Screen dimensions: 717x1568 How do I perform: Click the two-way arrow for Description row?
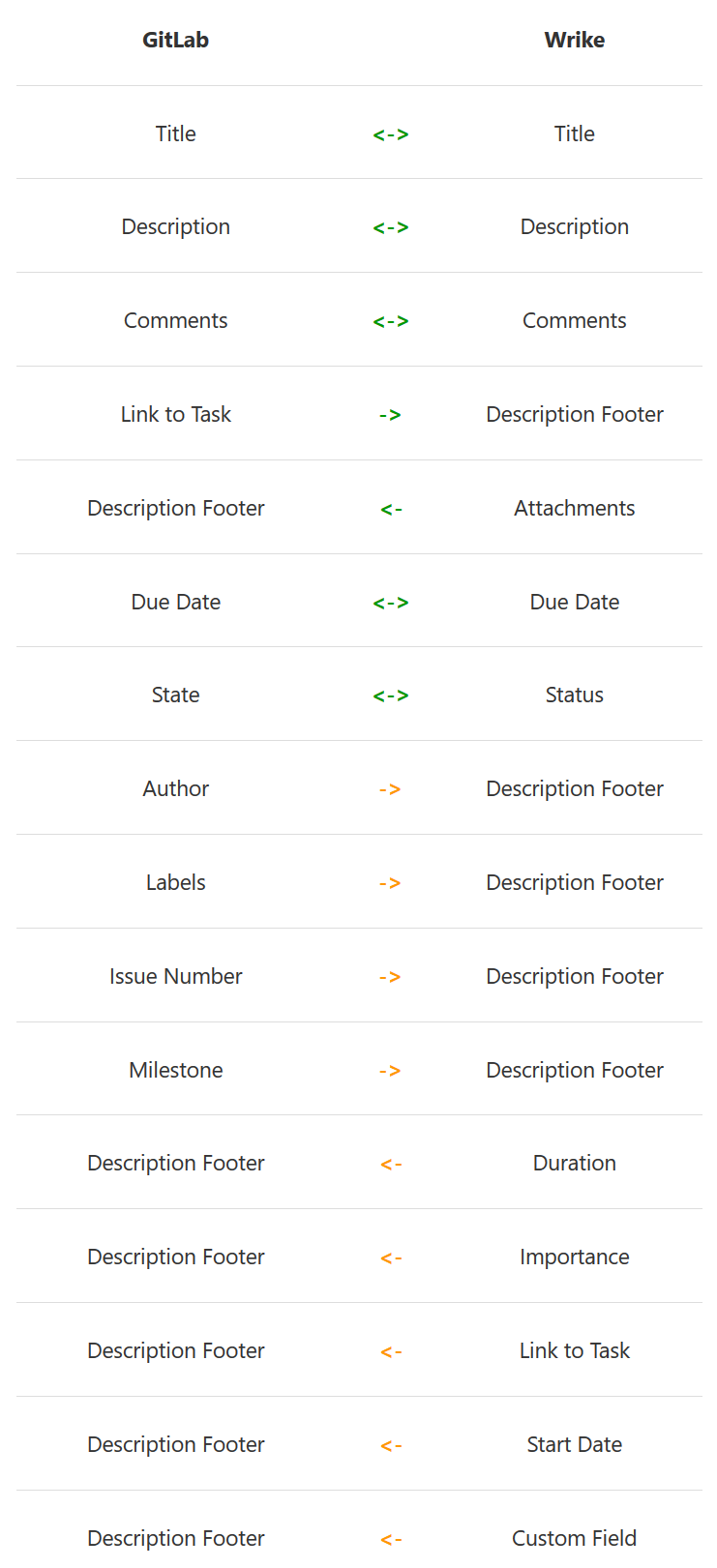click(x=391, y=227)
